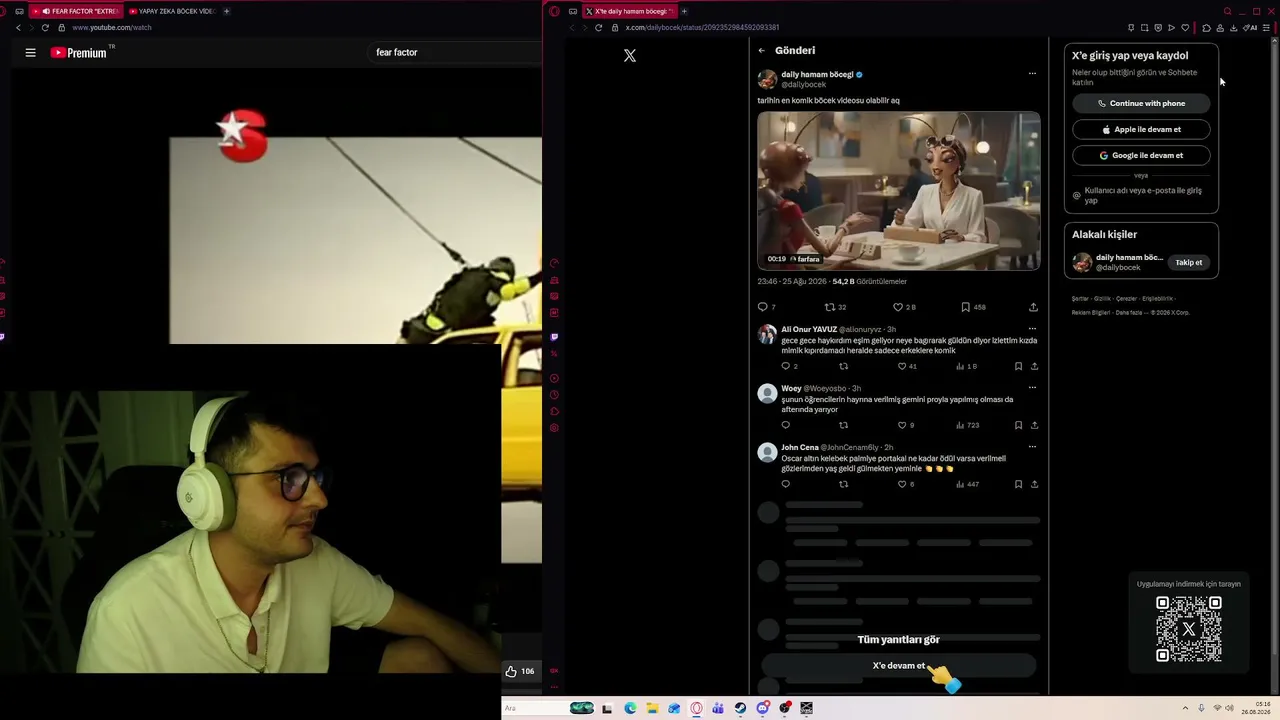The image size is (1280, 720).
Task: Open the Reklam Bilgileri footer link
Action: pos(1091,313)
